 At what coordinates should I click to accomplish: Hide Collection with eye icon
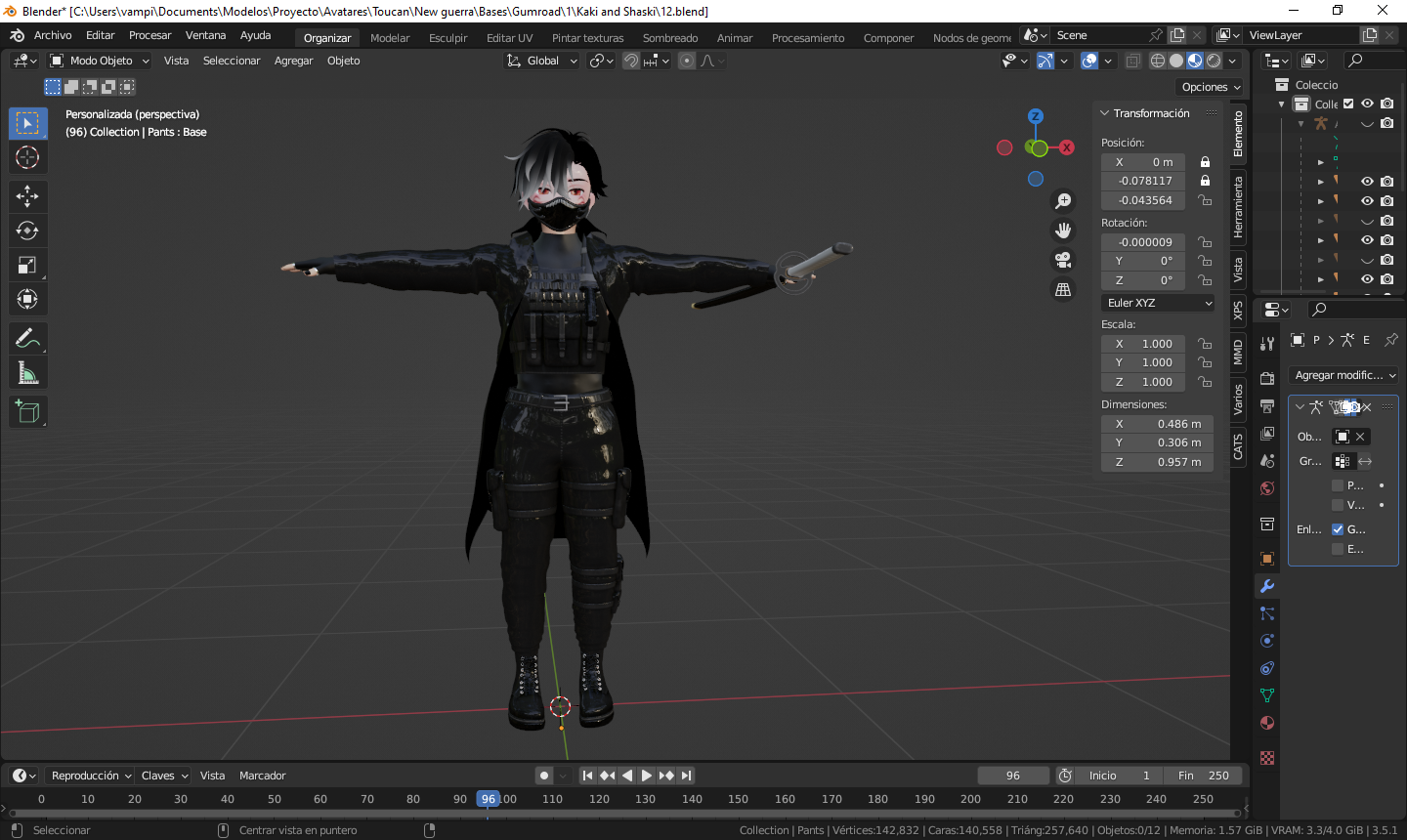[1367, 104]
